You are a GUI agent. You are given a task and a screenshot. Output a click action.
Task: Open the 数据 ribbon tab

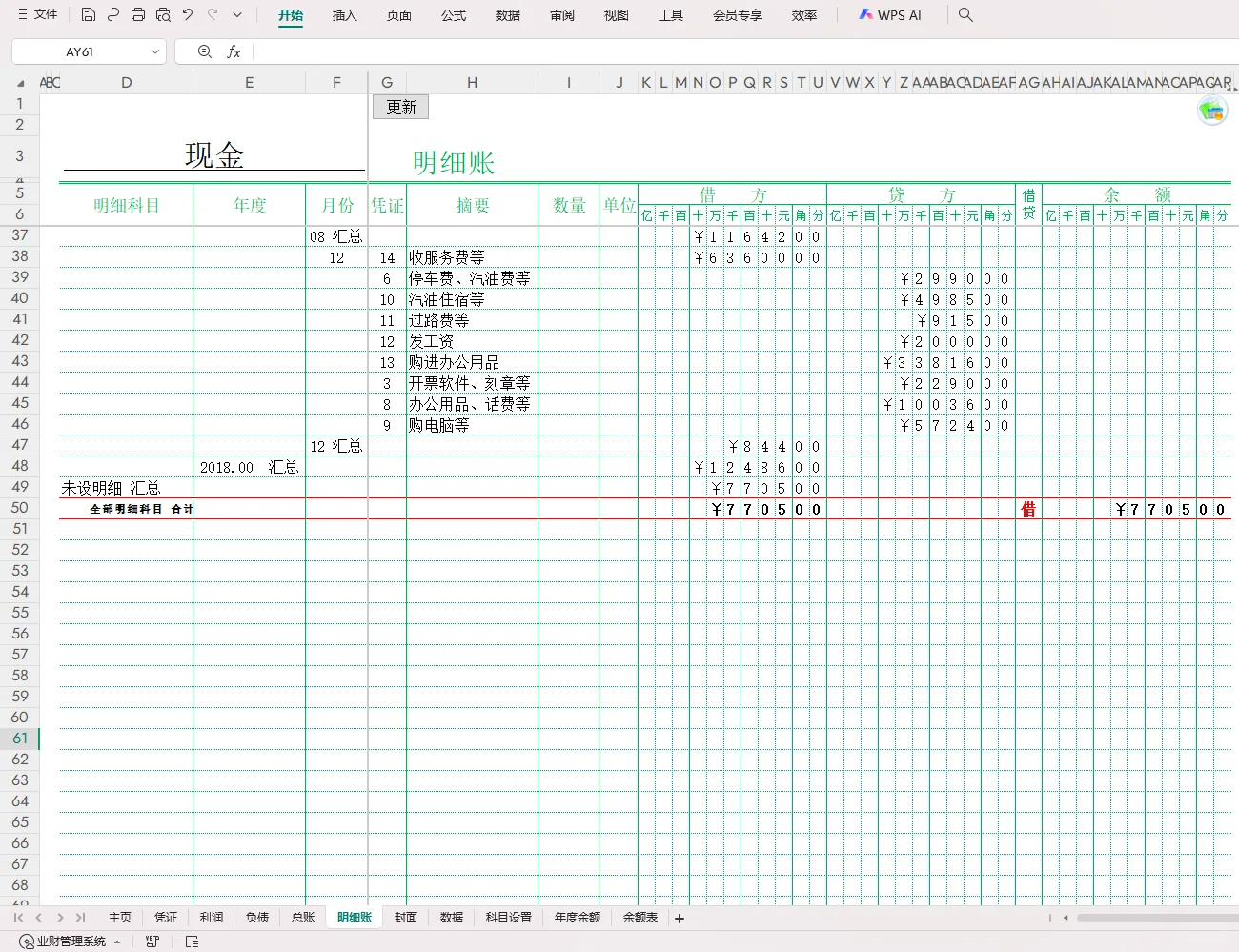(508, 15)
